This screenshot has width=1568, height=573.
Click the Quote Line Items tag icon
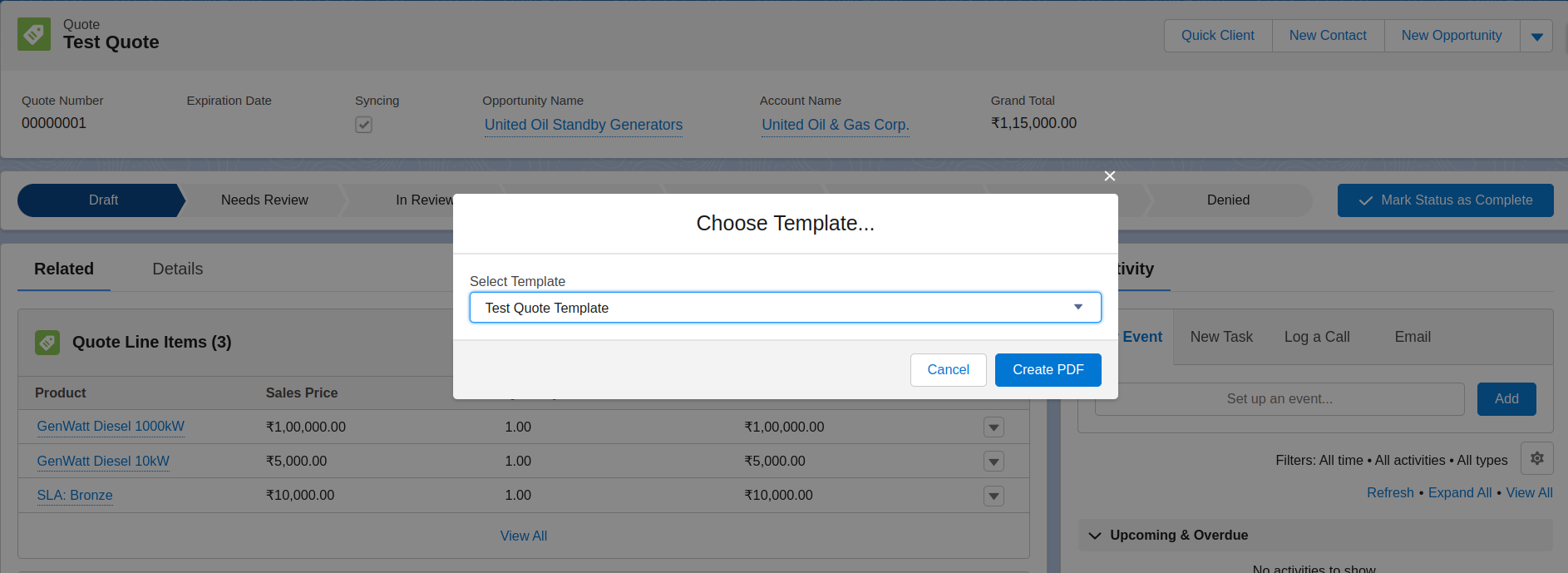47,342
